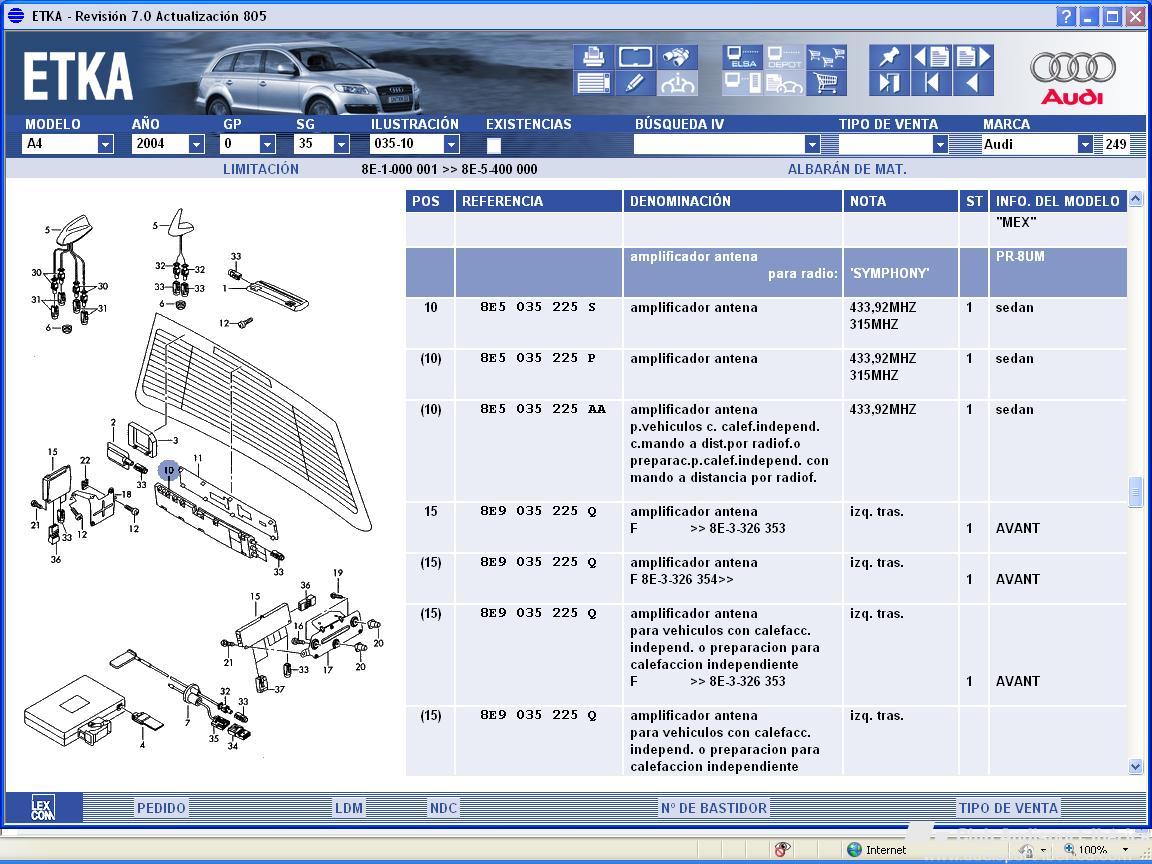Click the DENOMINACIÓN column header
Viewport: 1152px width, 864px height.
point(732,201)
